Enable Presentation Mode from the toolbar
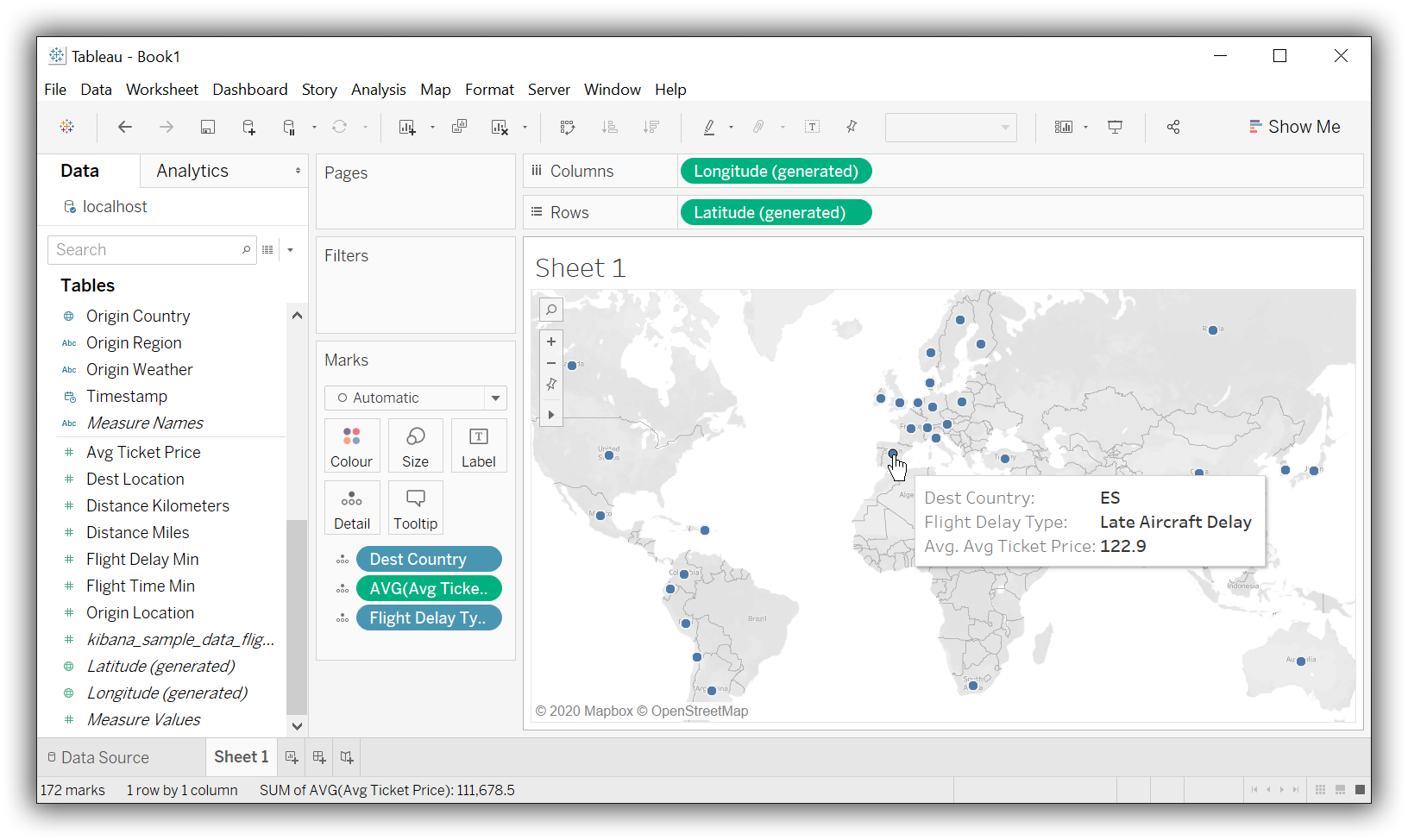1408x840 pixels. point(1116,127)
